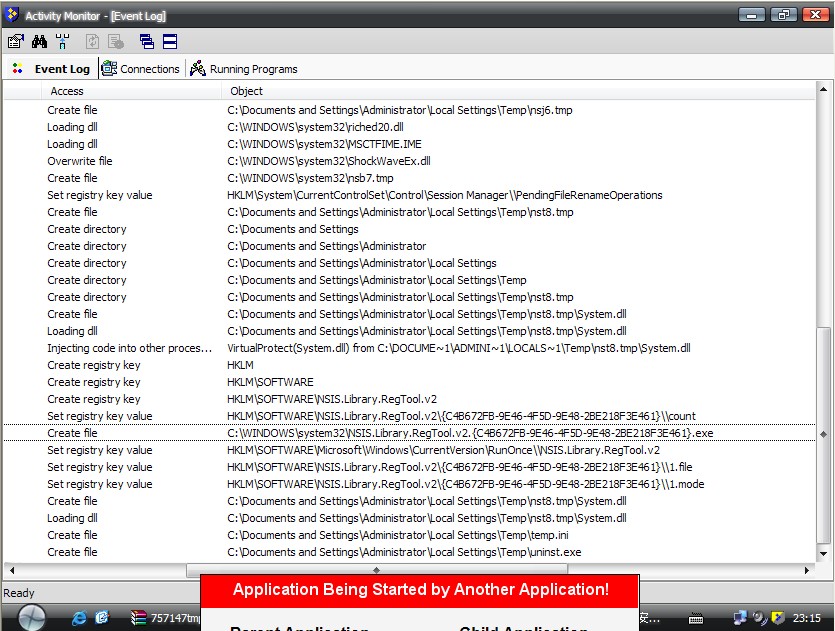Sort by the Object column header
The image size is (835, 631).
(x=518, y=91)
